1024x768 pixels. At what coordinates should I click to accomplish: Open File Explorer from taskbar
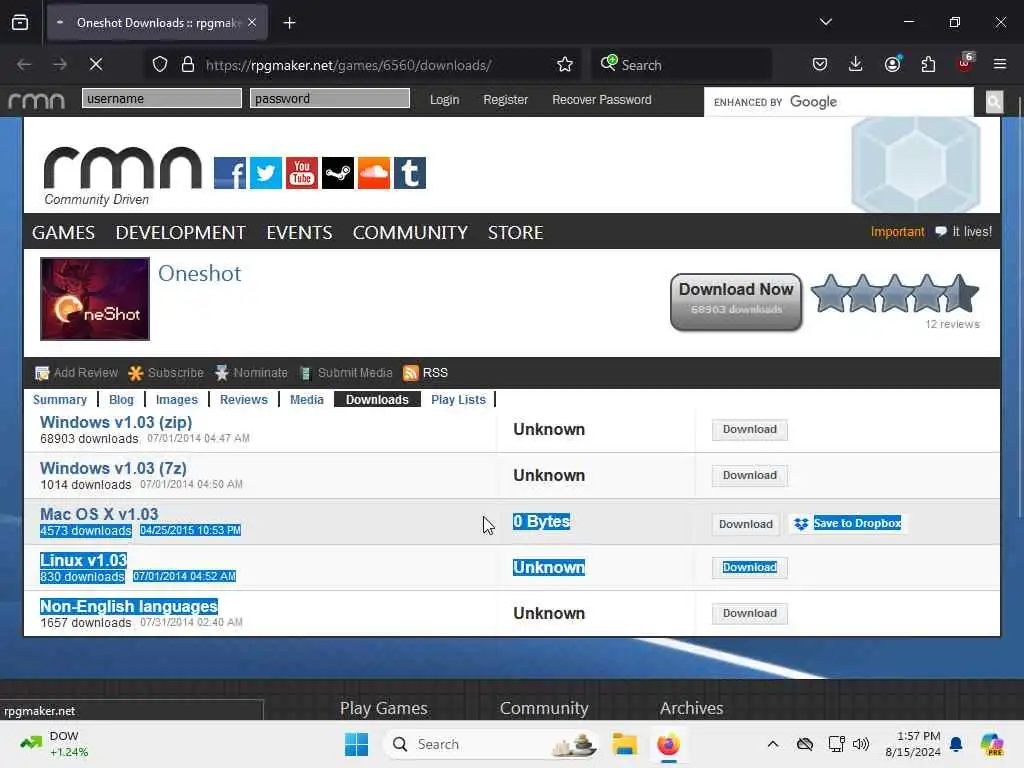[x=624, y=744]
